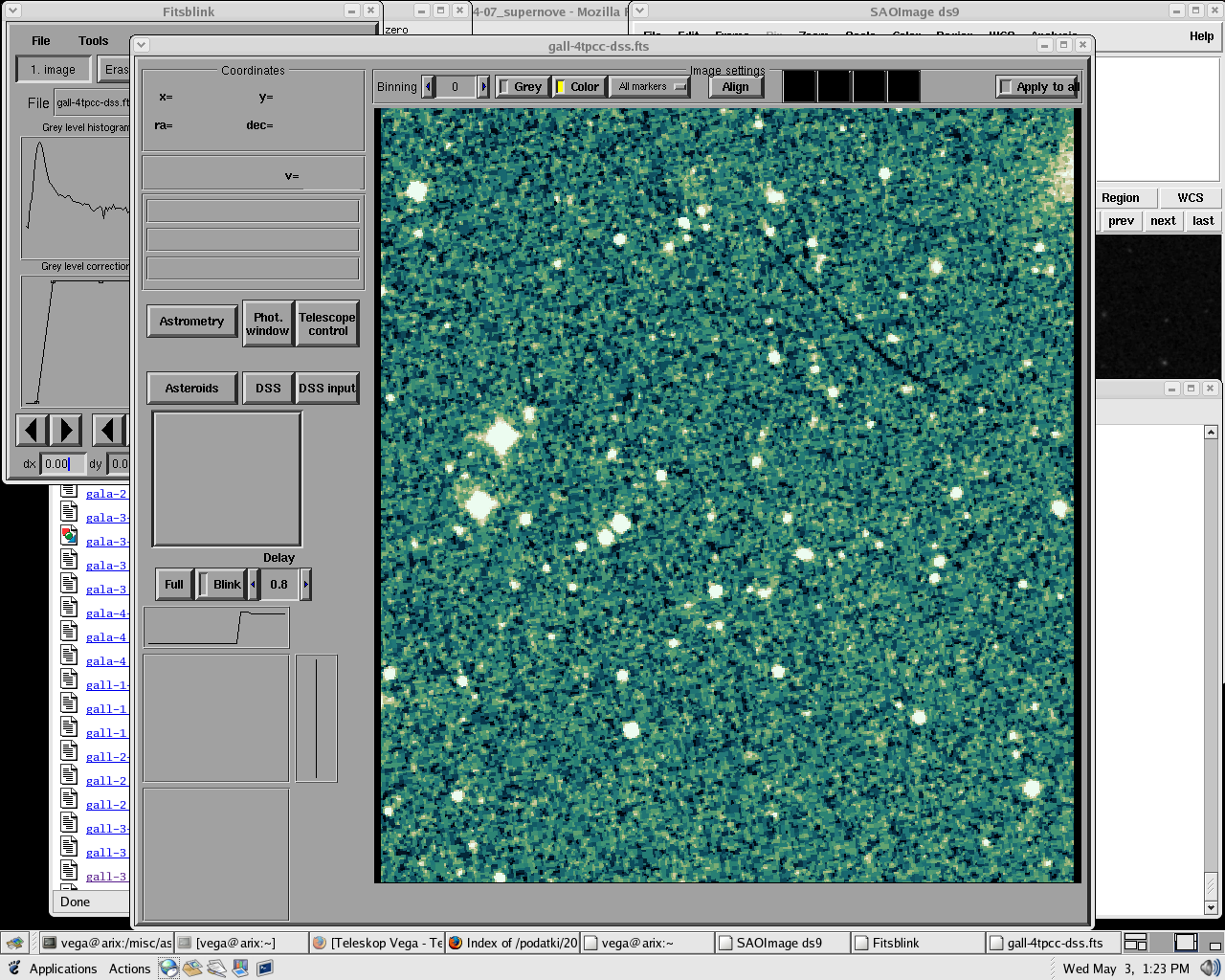The width and height of the screenshot is (1225, 980).
Task: Launch the web browser globe icon in panel
Action: [169, 968]
